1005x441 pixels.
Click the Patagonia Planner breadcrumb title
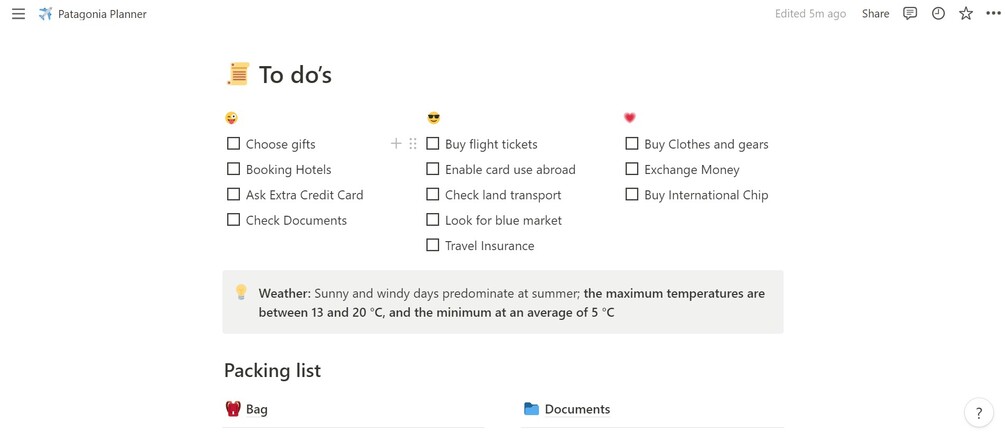click(x=102, y=14)
